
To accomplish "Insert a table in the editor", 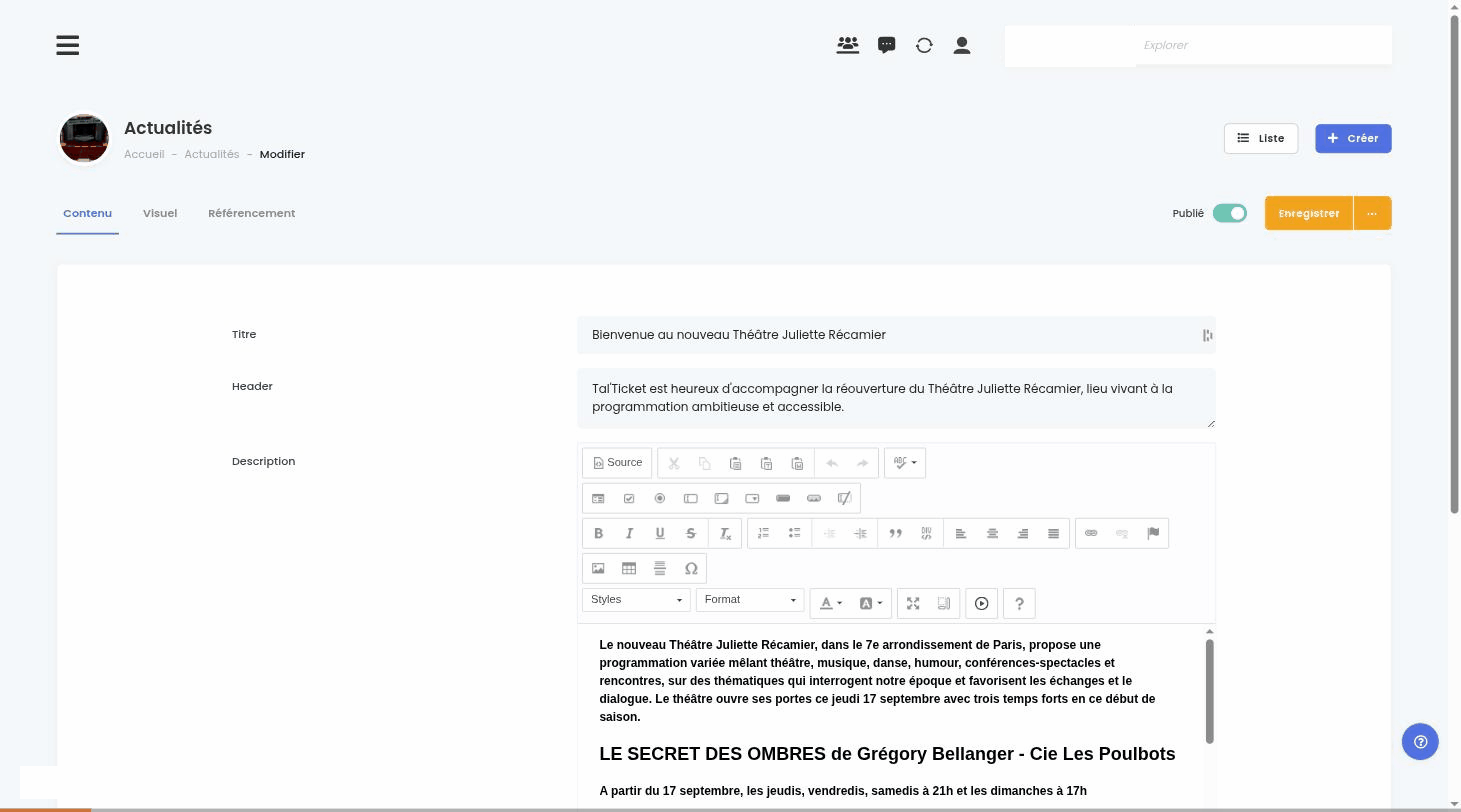I will coord(629,568).
